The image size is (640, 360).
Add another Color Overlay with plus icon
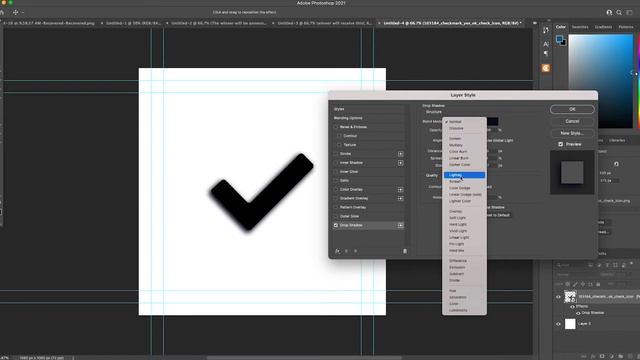[400, 190]
